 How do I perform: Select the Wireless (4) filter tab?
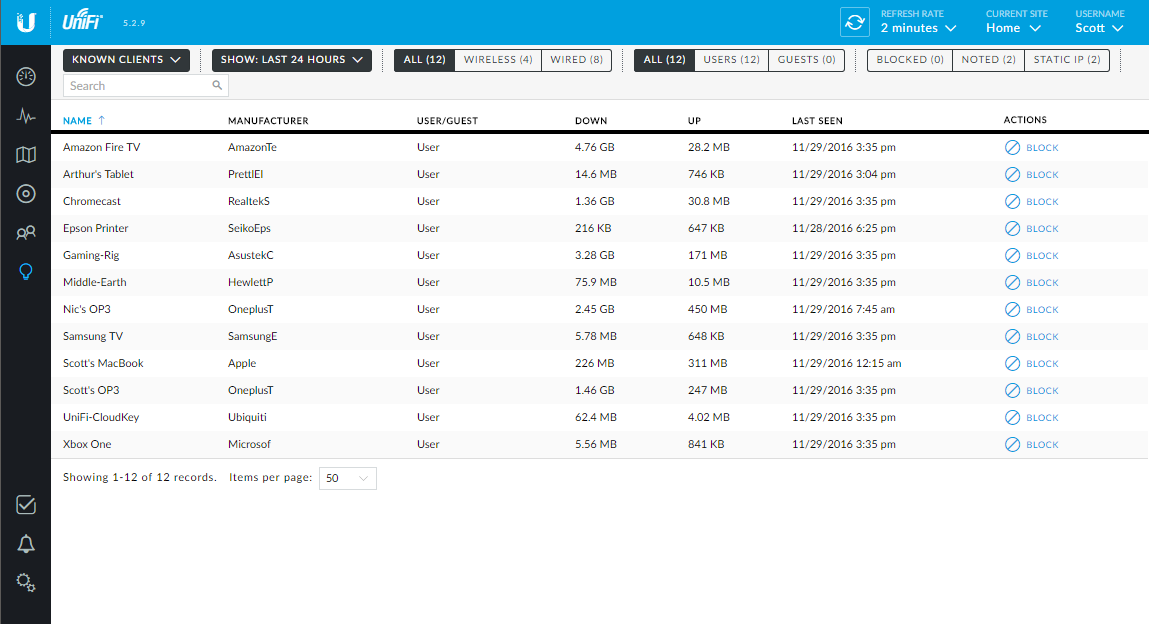[498, 60]
